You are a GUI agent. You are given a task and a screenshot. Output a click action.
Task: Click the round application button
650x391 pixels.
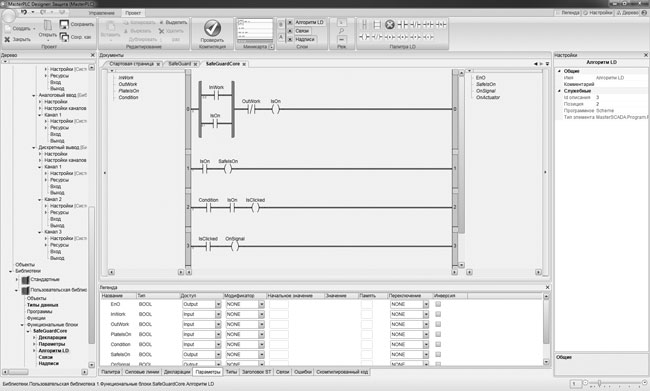coord(8,15)
